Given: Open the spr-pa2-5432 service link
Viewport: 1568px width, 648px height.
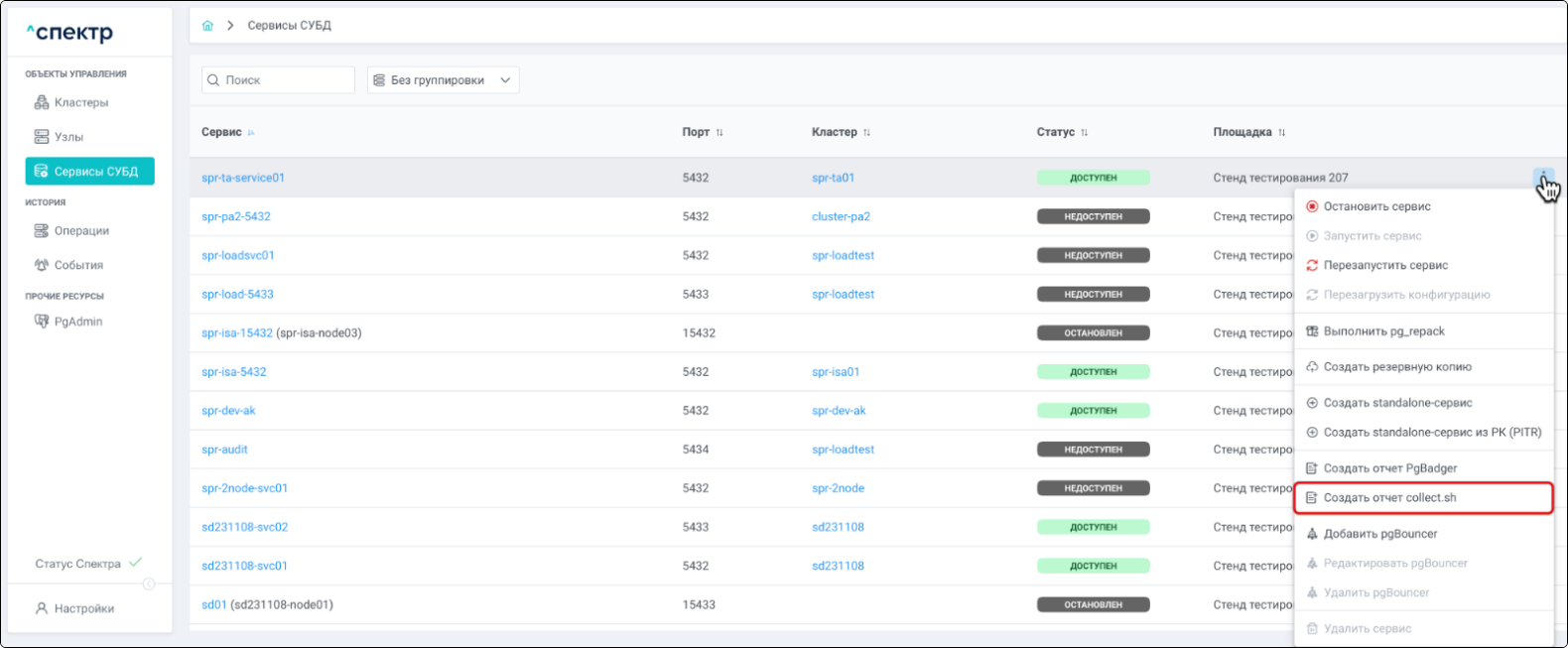Looking at the screenshot, I should click(x=236, y=216).
